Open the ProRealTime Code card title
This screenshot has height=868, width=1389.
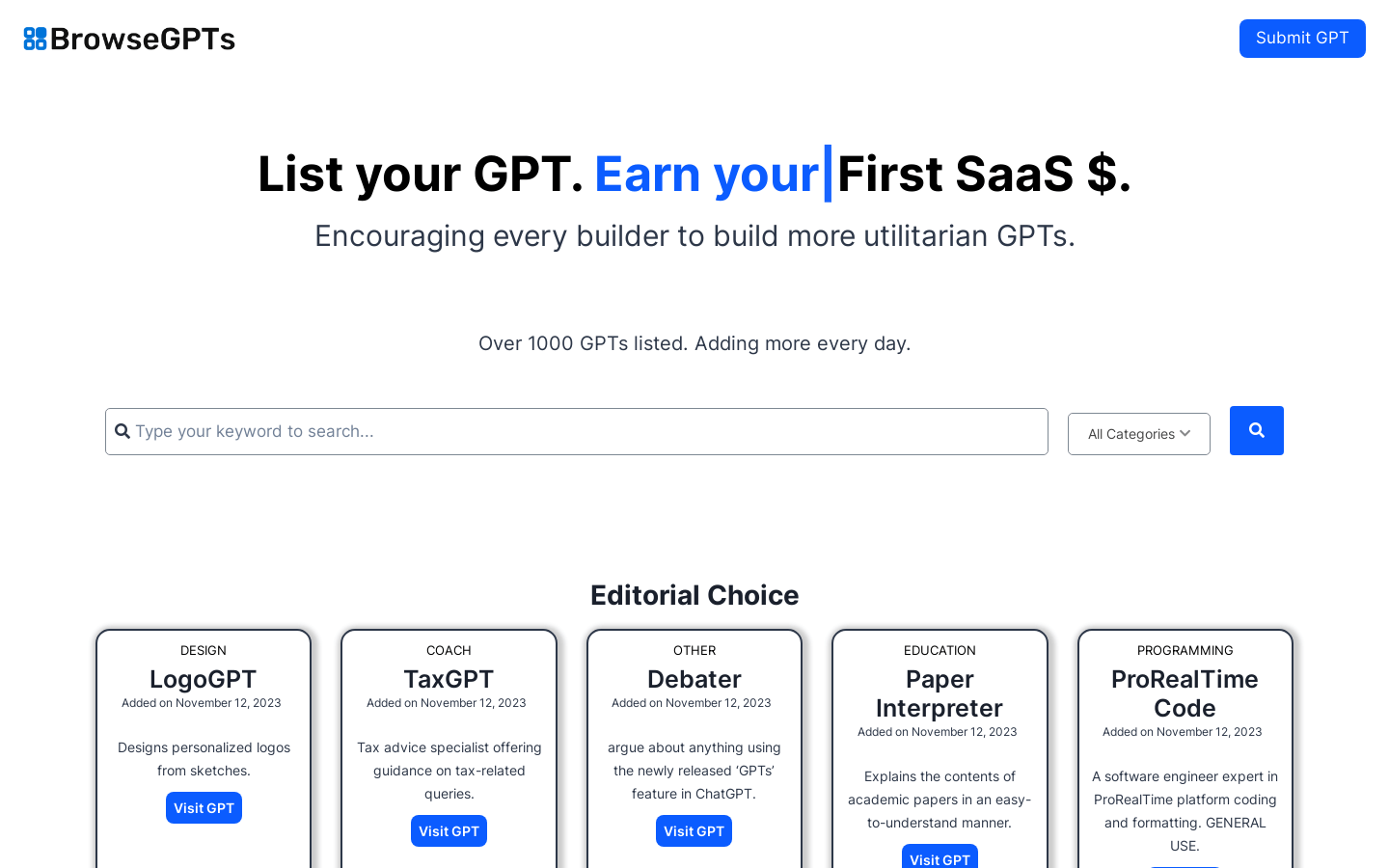pyautogui.click(x=1185, y=693)
